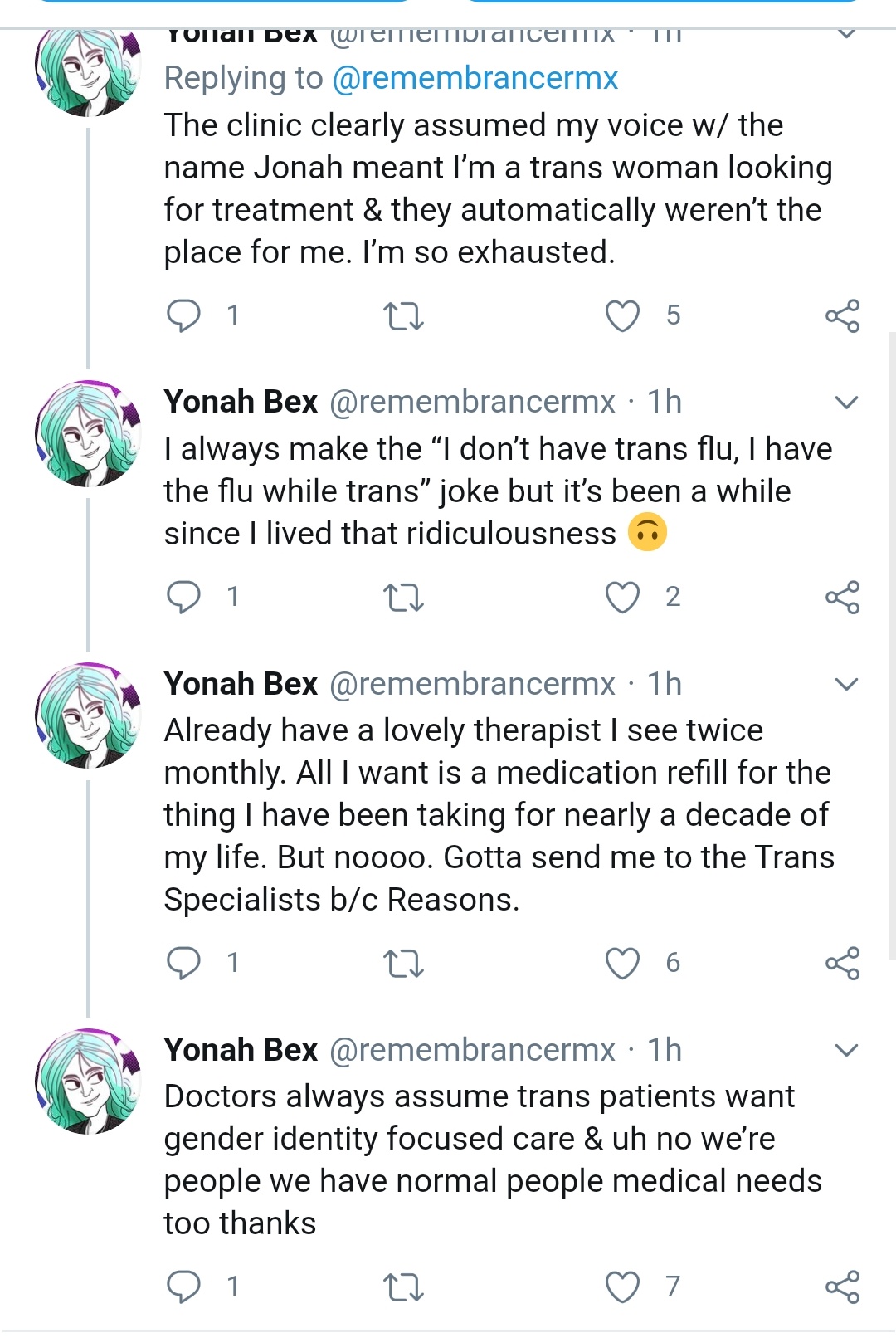Like the tweet ending 'I'm so exhausted'
The height and width of the screenshot is (1338, 896).
622,316
